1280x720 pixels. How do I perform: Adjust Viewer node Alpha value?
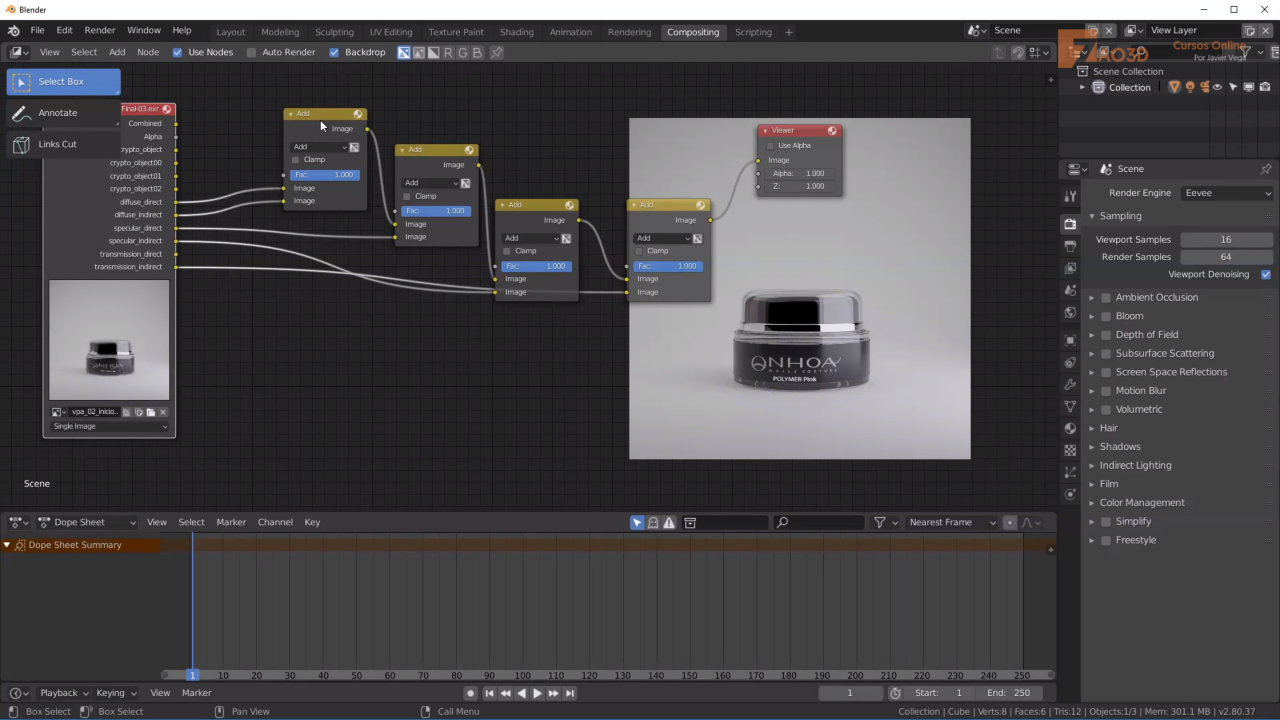tap(799, 173)
